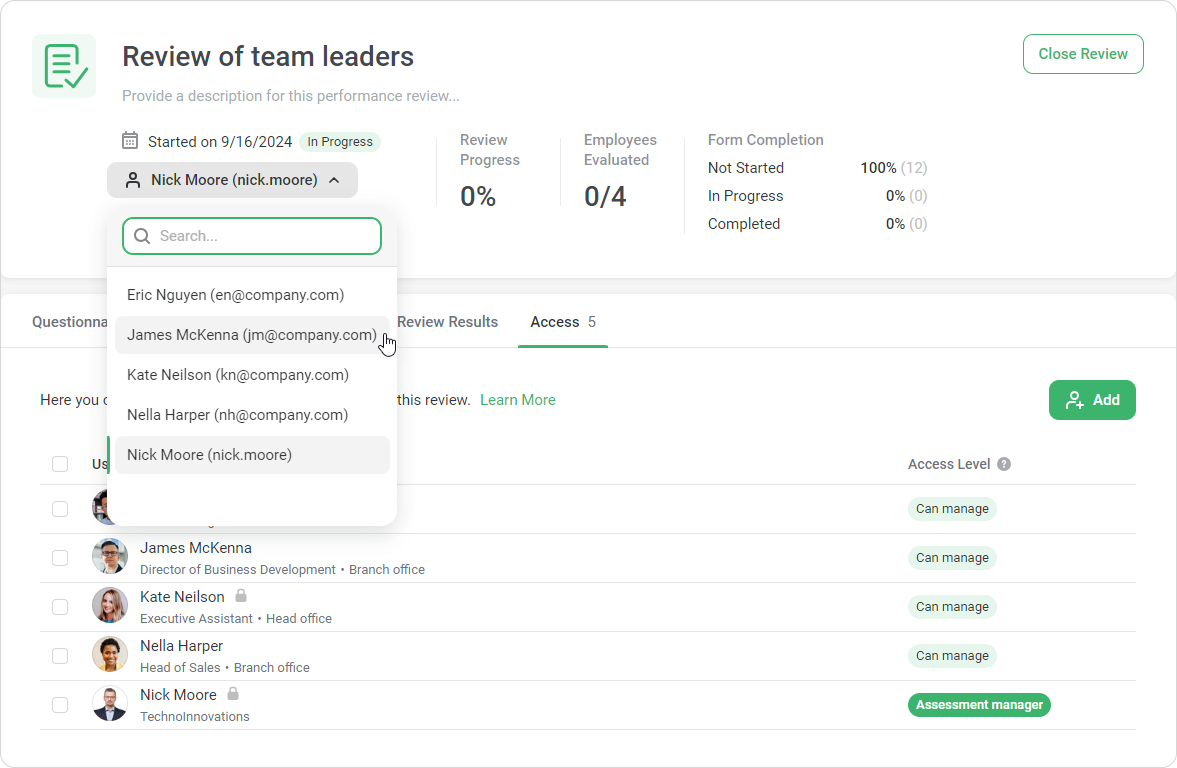Follow the Learn More link
The width and height of the screenshot is (1177, 768).
[517, 400]
